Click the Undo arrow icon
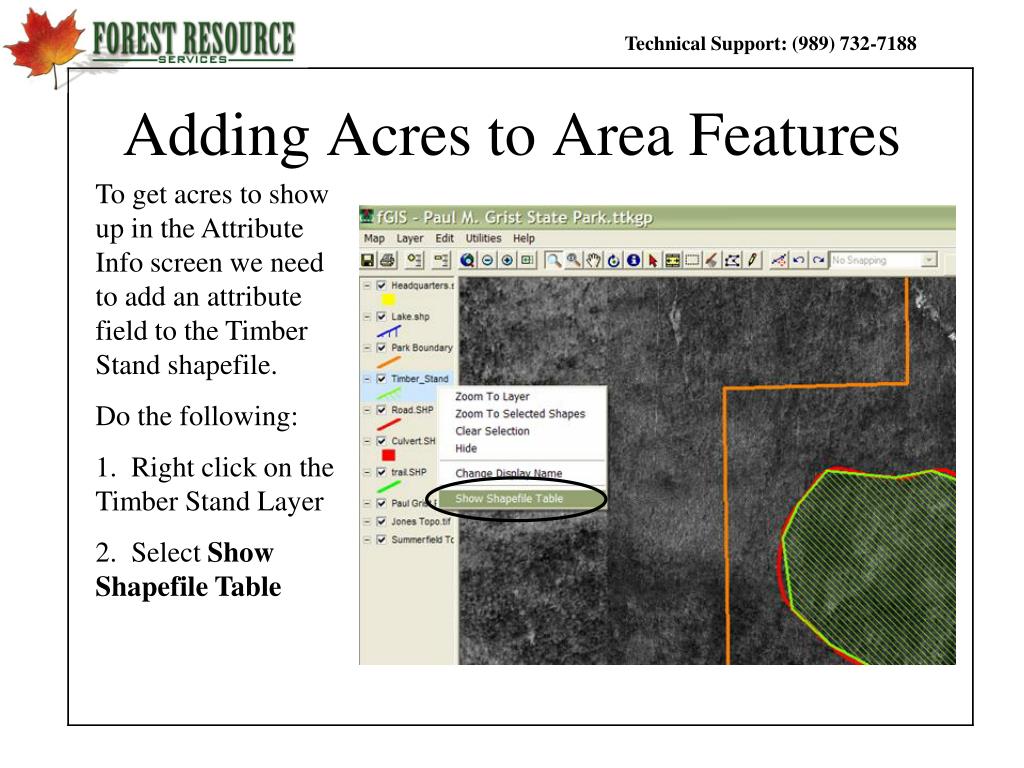1024x768 pixels. (x=798, y=261)
